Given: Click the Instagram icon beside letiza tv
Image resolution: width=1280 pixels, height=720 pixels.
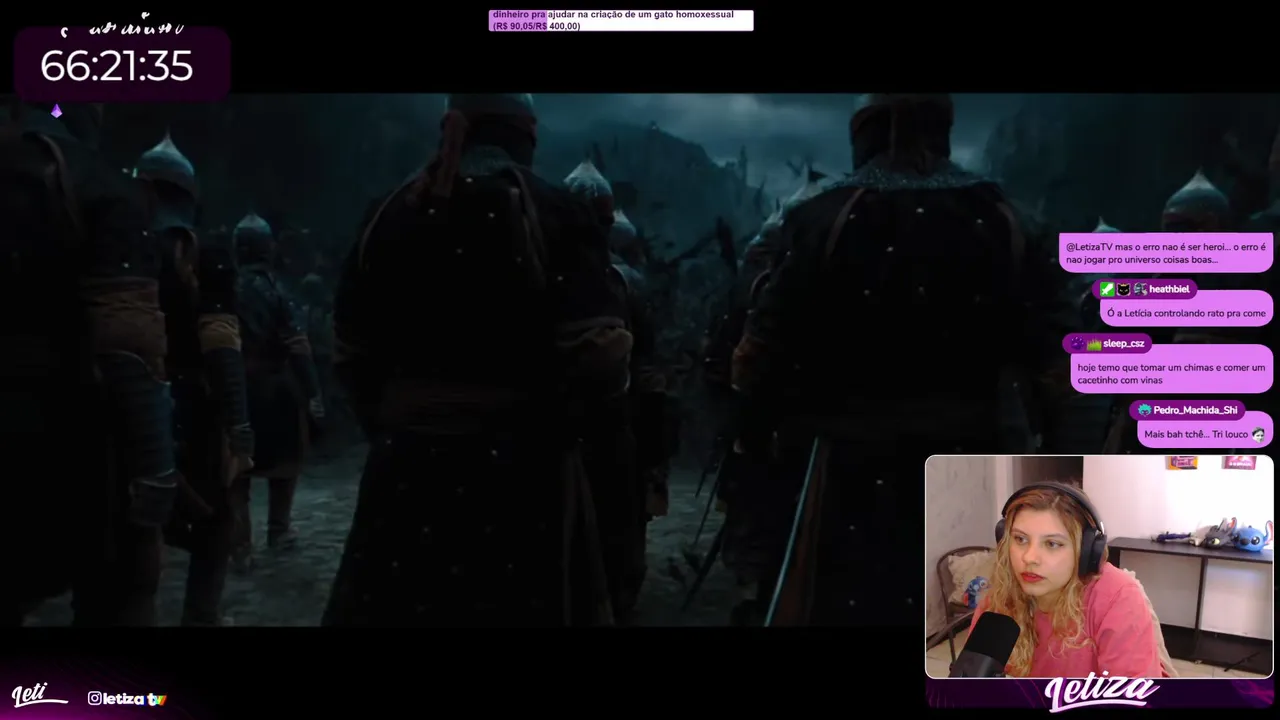Looking at the screenshot, I should coord(94,698).
